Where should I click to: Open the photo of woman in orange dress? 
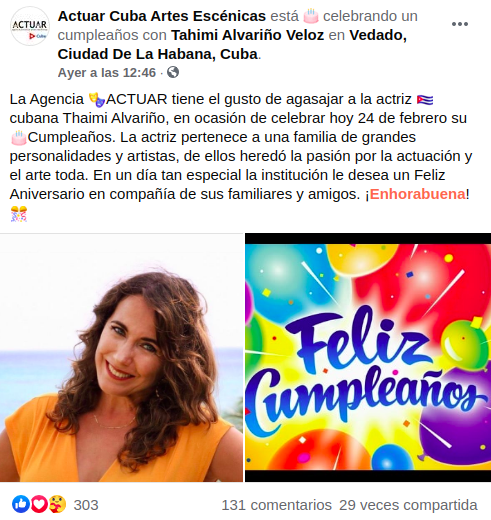121,358
